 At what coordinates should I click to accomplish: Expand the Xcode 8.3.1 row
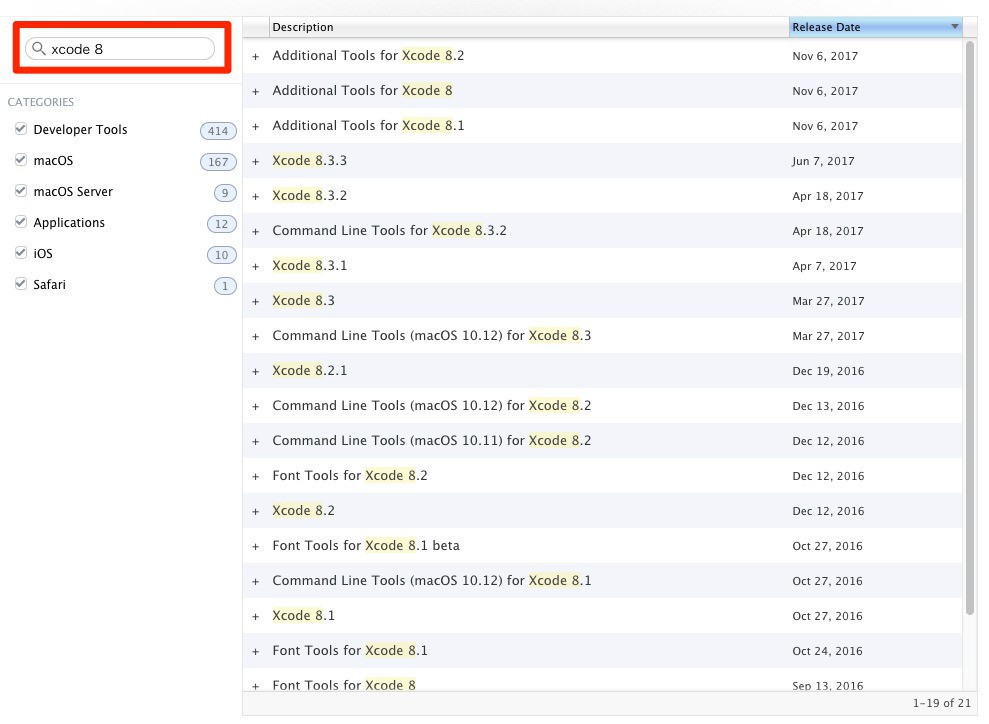(255, 267)
